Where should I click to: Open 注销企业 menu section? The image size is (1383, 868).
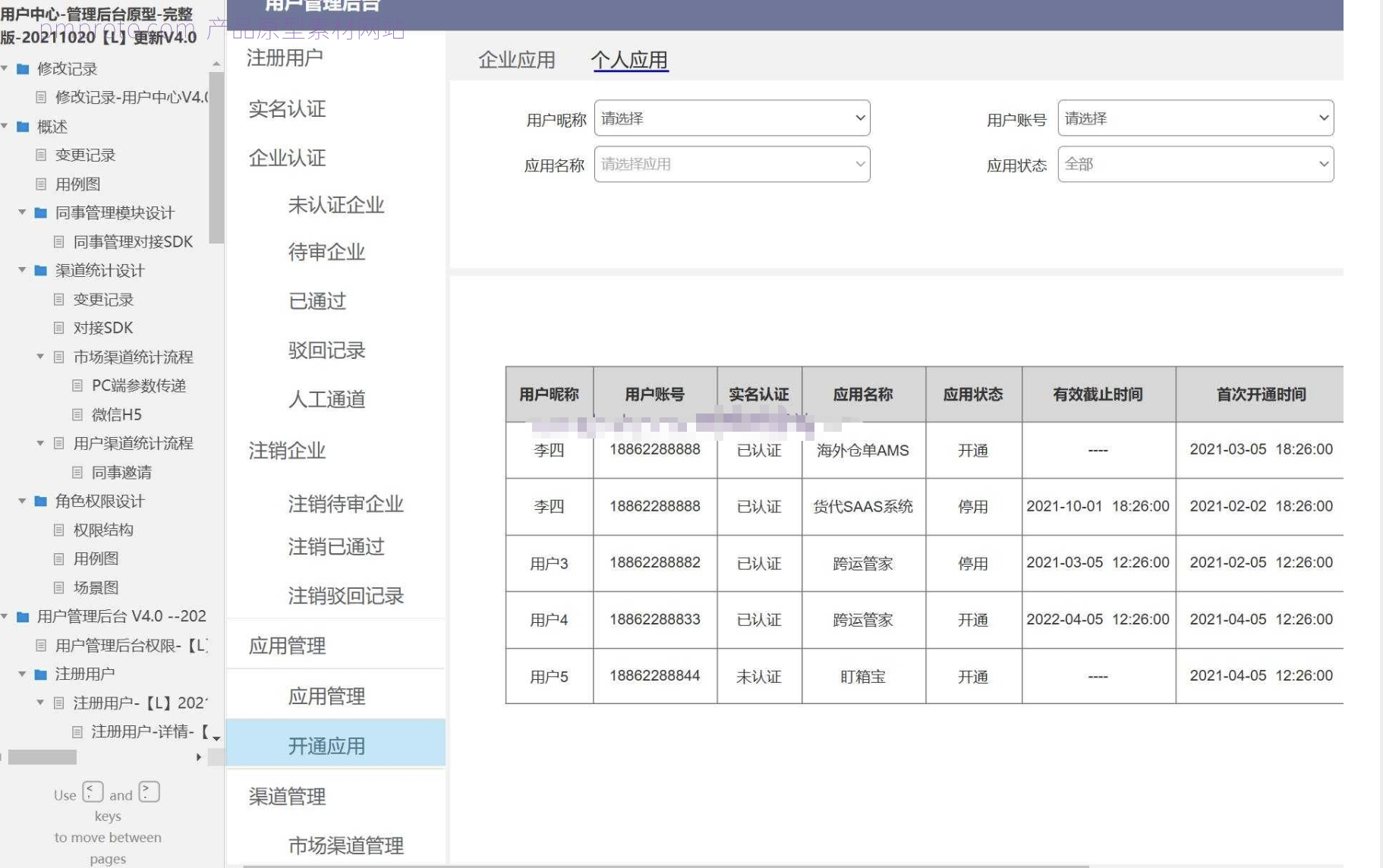pos(287,451)
